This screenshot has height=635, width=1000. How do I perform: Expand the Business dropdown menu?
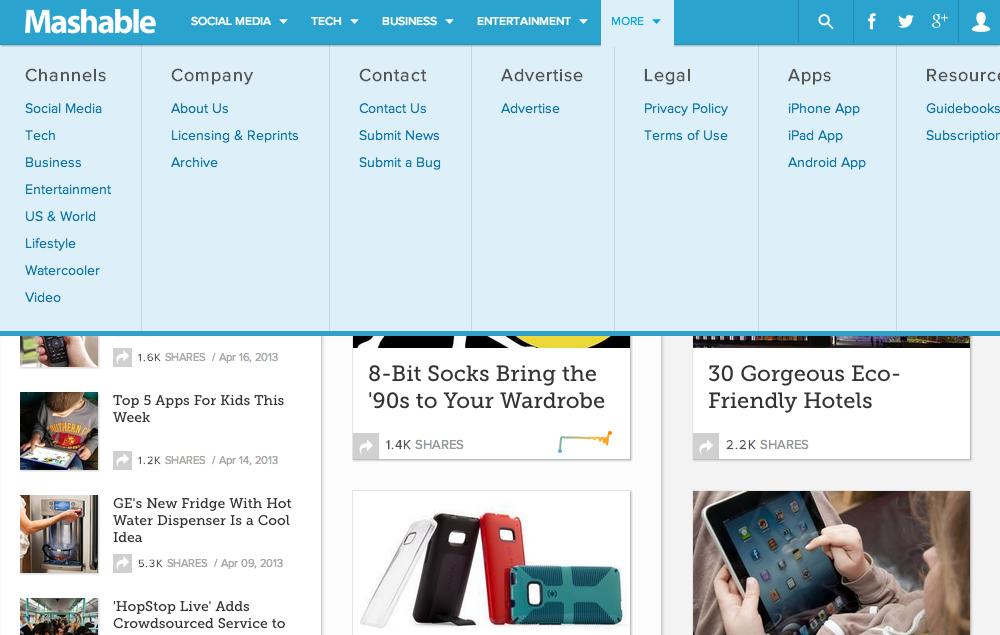(417, 22)
